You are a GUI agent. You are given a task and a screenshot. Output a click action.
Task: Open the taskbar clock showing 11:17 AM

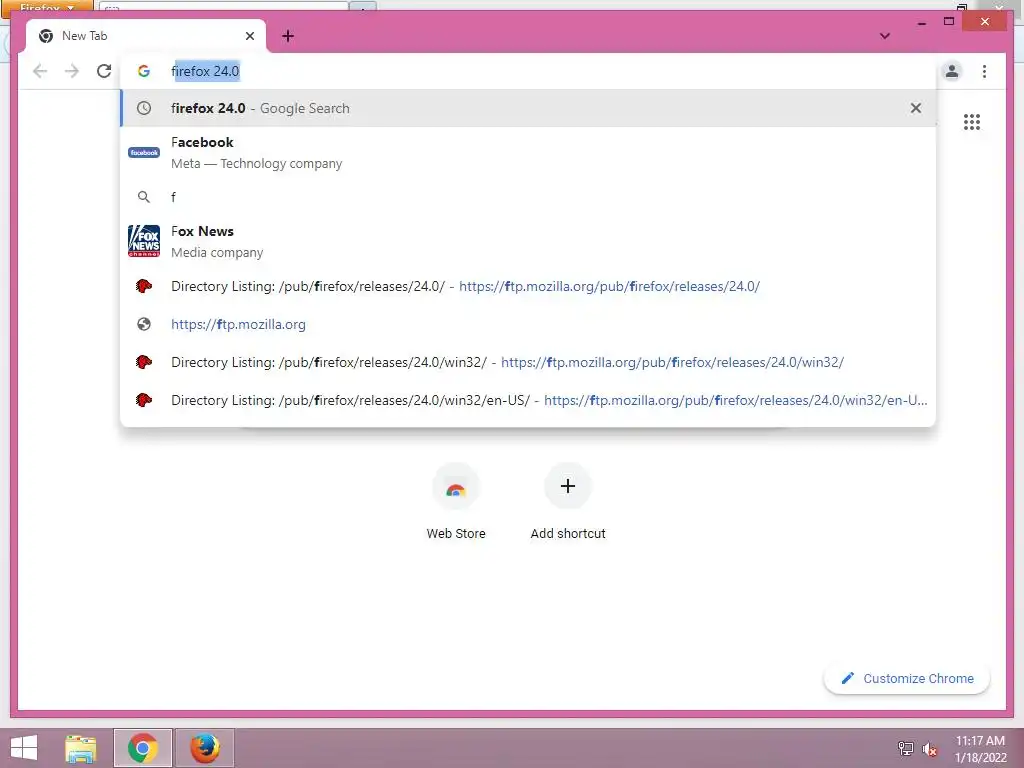(980, 749)
